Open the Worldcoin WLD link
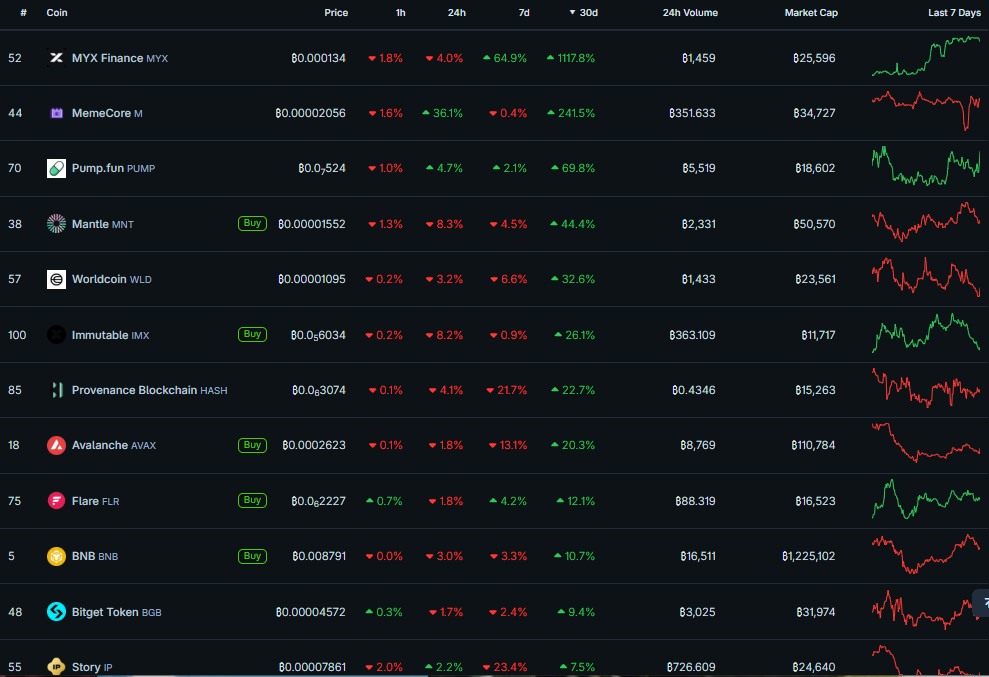The width and height of the screenshot is (989, 677). tap(112, 279)
